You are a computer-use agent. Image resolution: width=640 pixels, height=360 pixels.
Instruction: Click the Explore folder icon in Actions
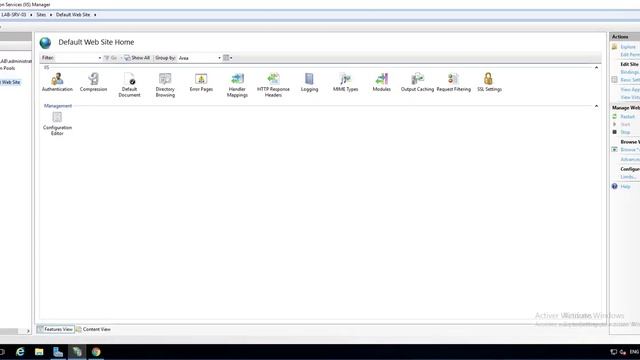[x=615, y=47]
